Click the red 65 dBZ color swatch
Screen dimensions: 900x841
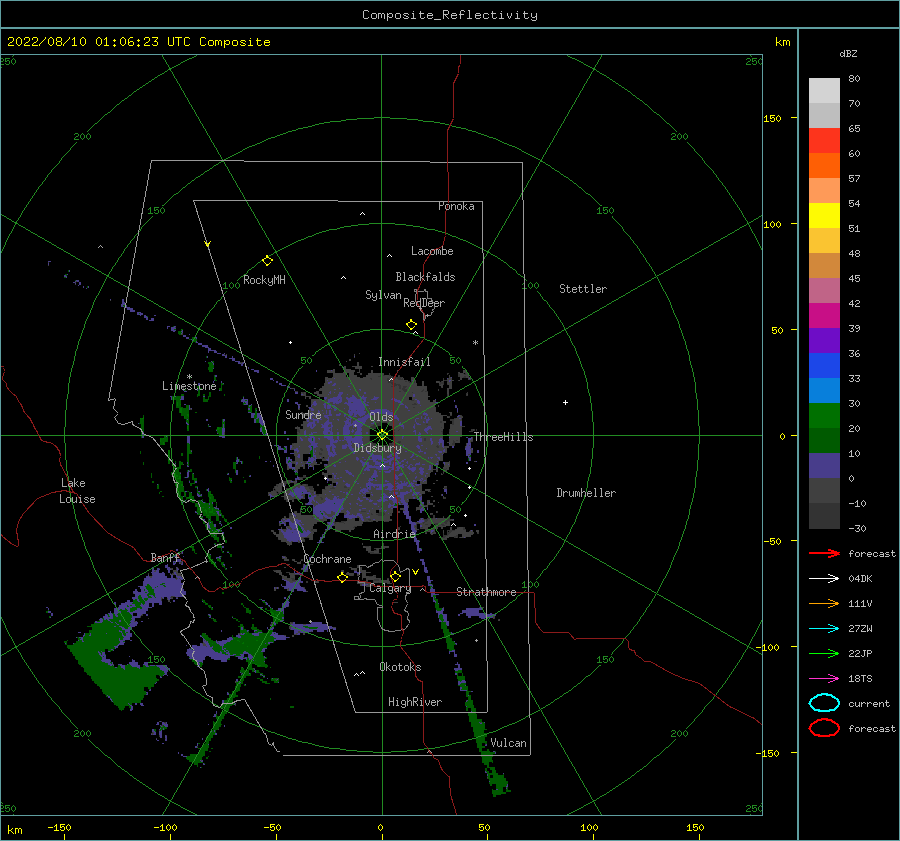click(824, 140)
